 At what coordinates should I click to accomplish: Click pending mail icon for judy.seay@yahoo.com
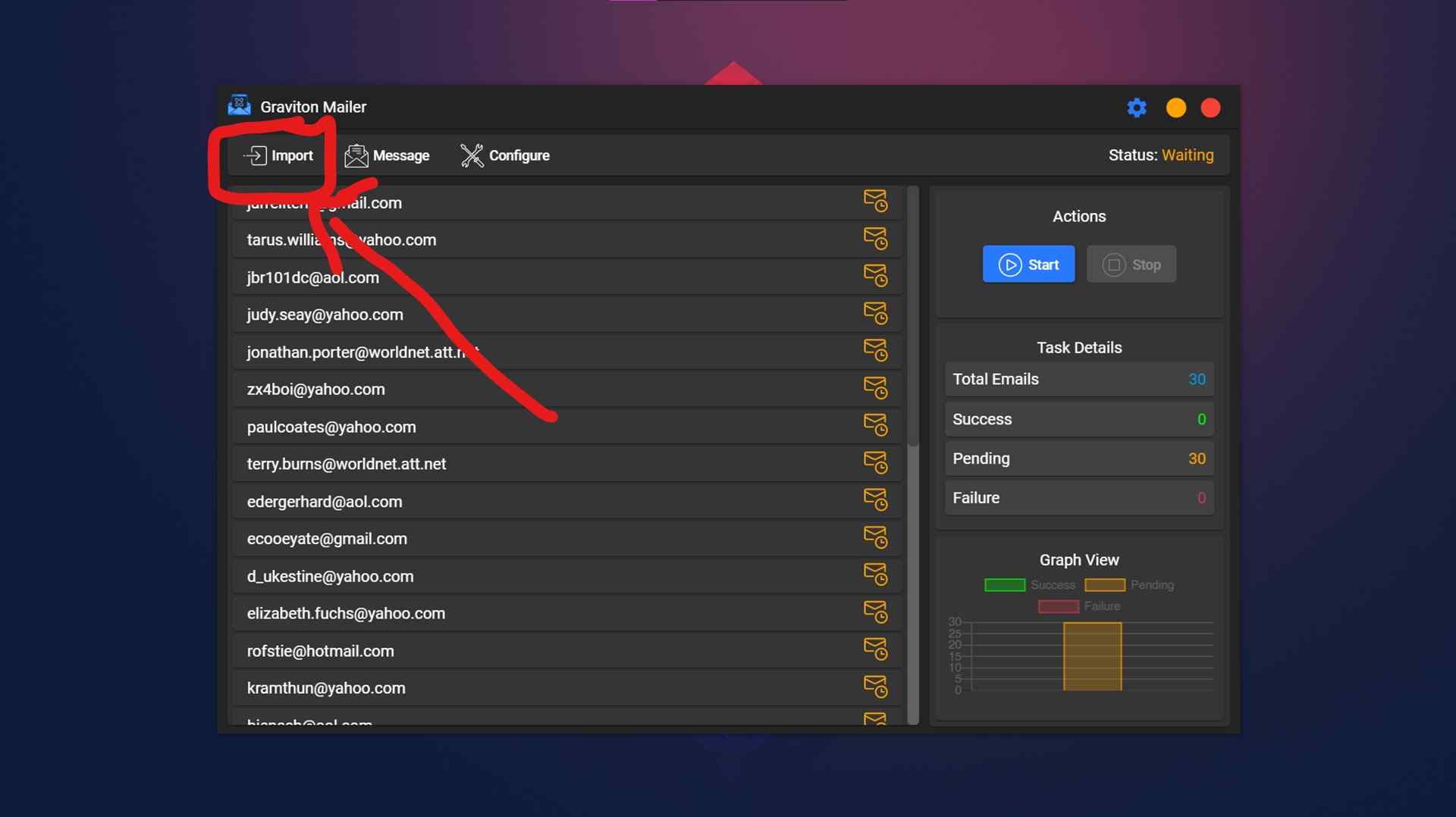[x=875, y=313]
